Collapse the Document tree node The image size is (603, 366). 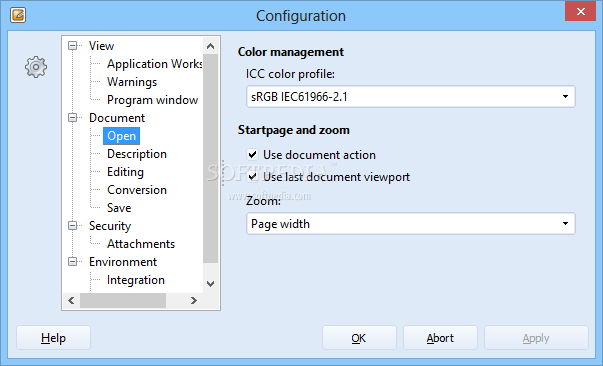point(72,118)
